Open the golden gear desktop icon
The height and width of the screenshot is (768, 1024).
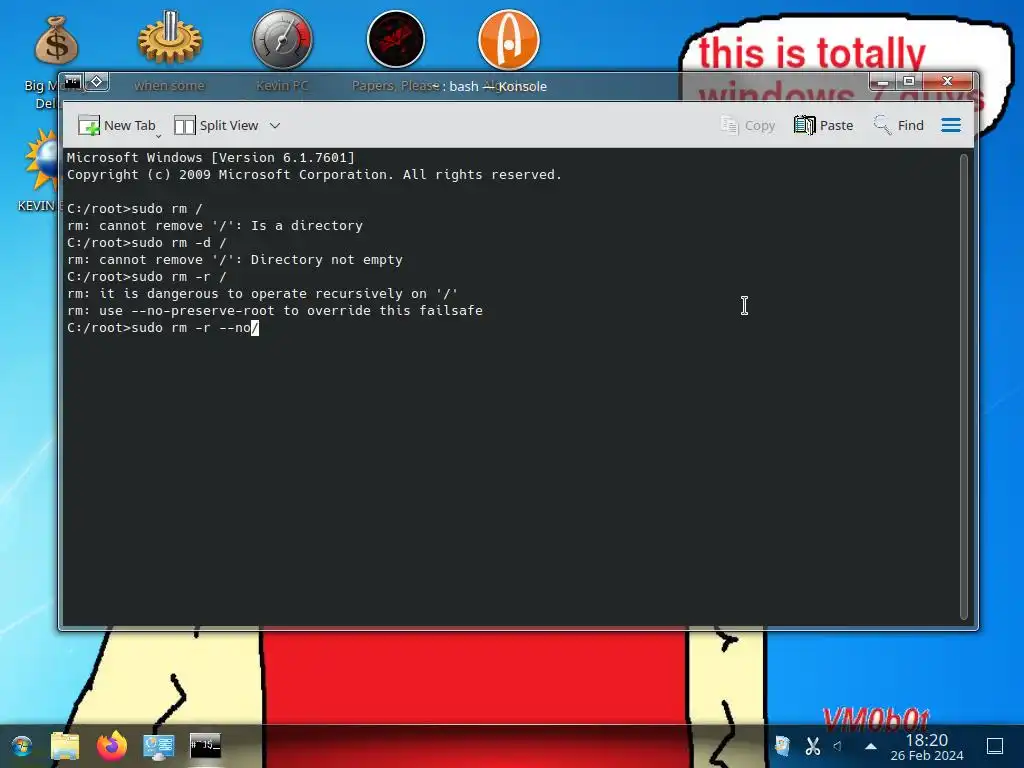pyautogui.click(x=169, y=38)
